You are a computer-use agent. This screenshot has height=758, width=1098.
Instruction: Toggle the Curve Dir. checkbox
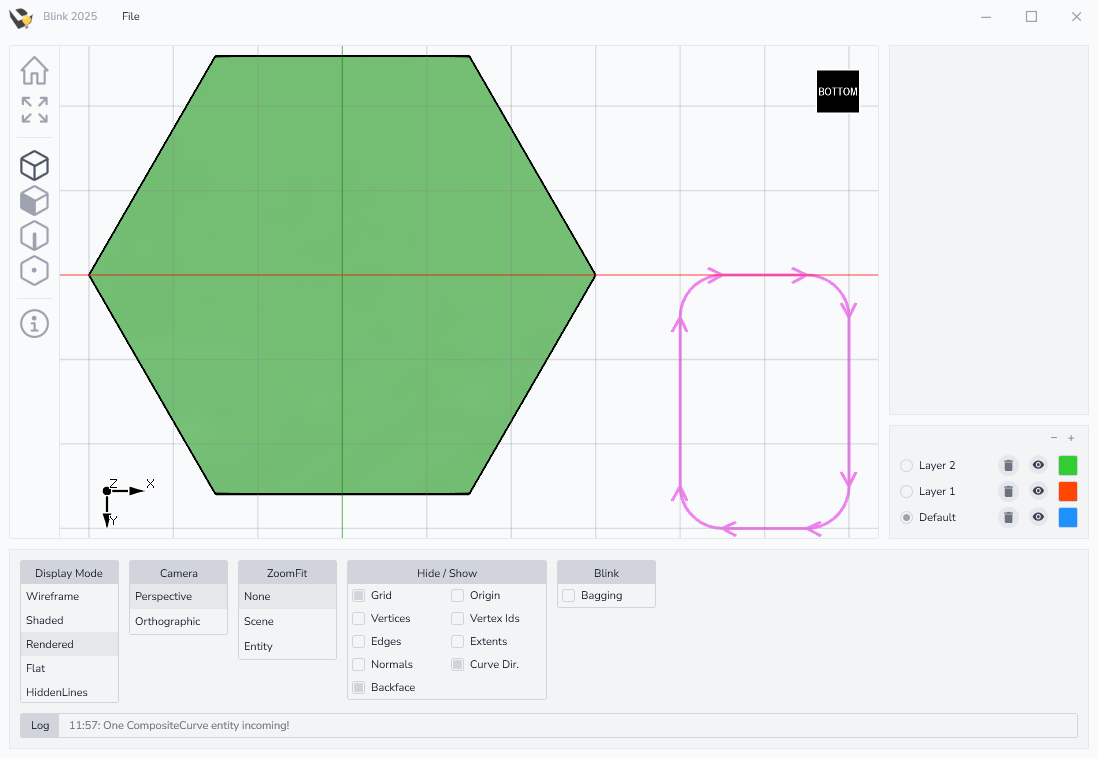[x=457, y=664]
